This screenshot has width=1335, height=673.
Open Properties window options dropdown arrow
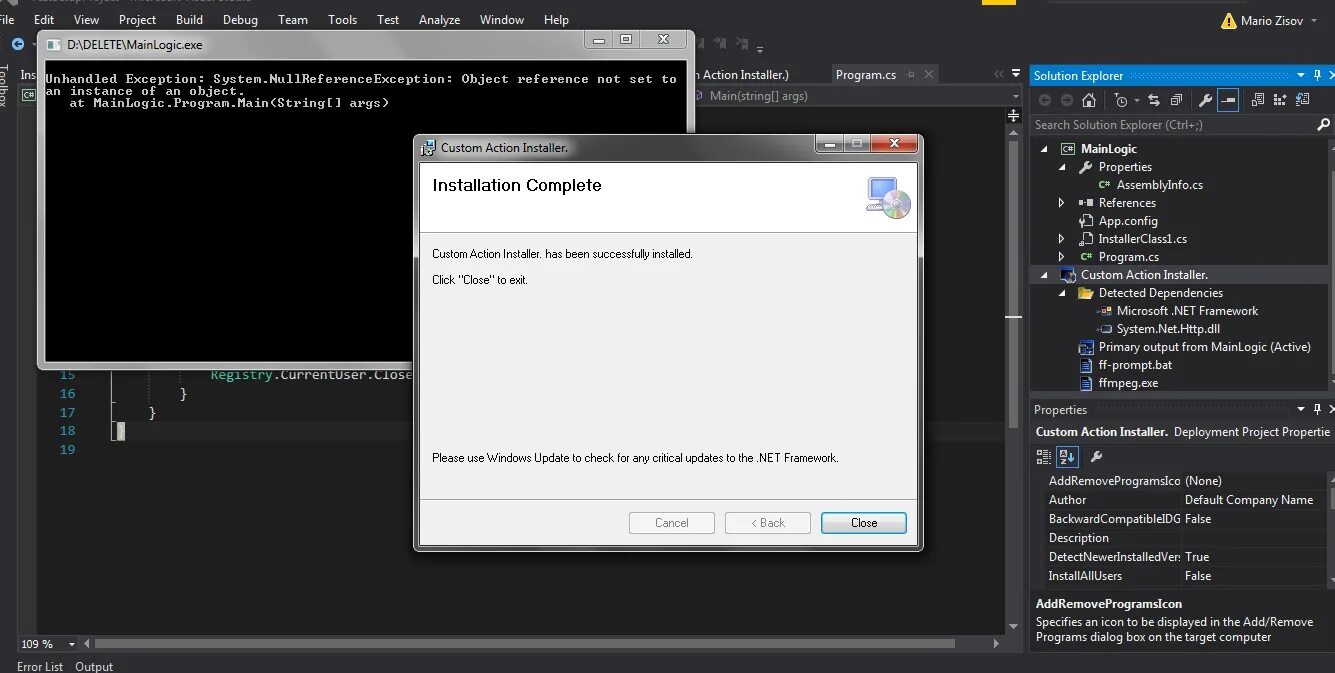[x=1302, y=409]
